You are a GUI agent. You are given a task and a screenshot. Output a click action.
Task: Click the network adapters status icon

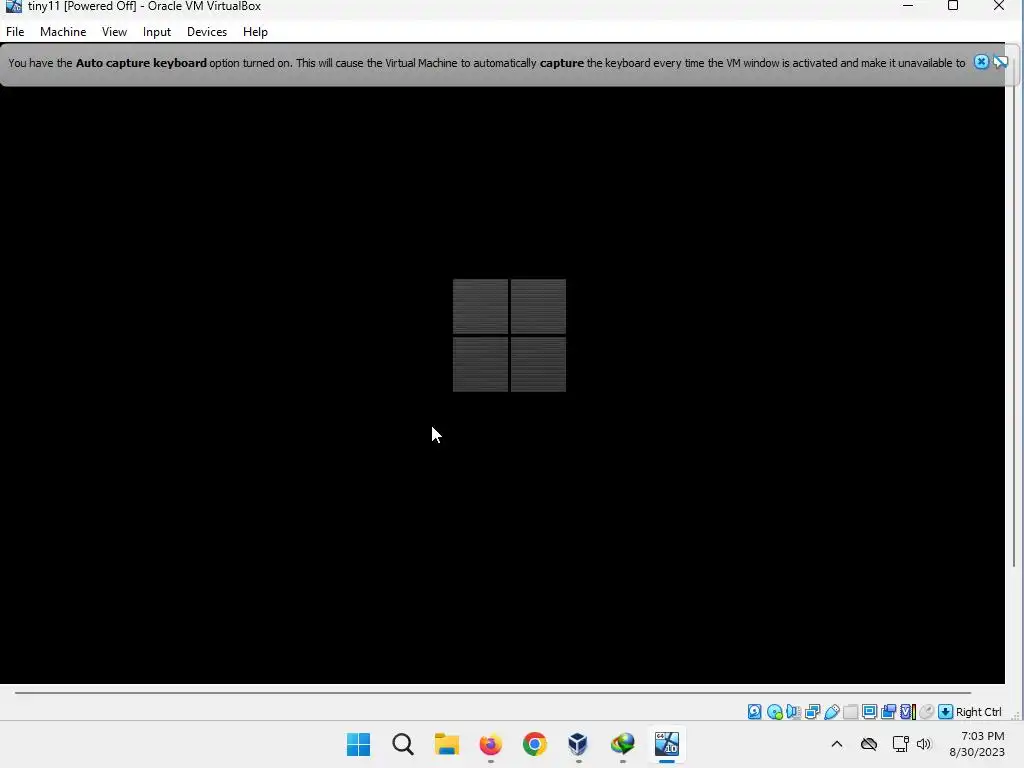pyautogui.click(x=812, y=712)
